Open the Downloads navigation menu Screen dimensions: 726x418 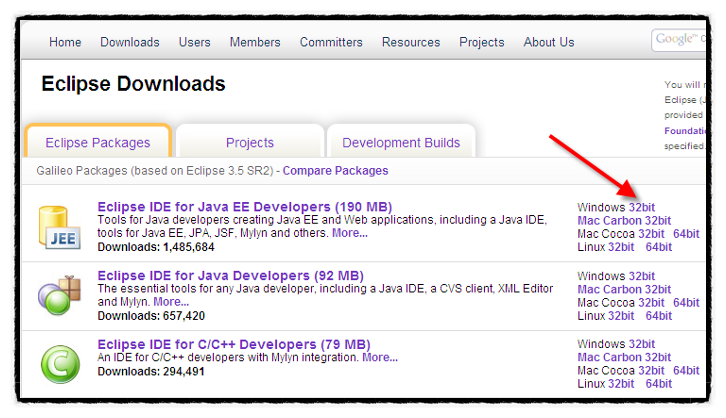pyautogui.click(x=130, y=42)
